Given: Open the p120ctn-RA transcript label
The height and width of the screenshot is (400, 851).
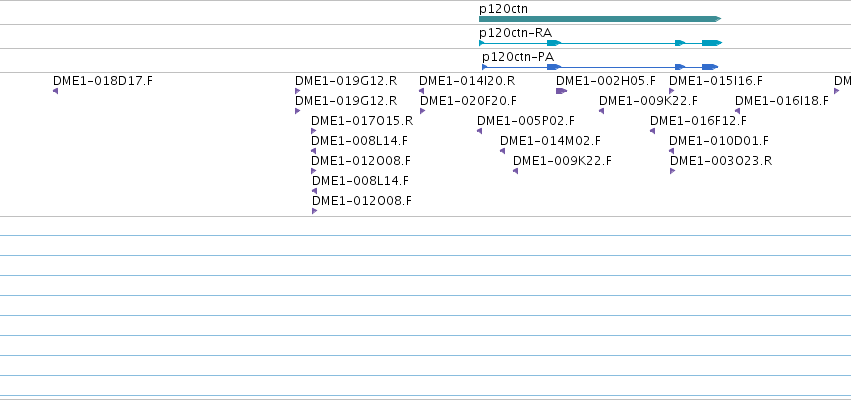Looking at the screenshot, I should pos(515,33).
